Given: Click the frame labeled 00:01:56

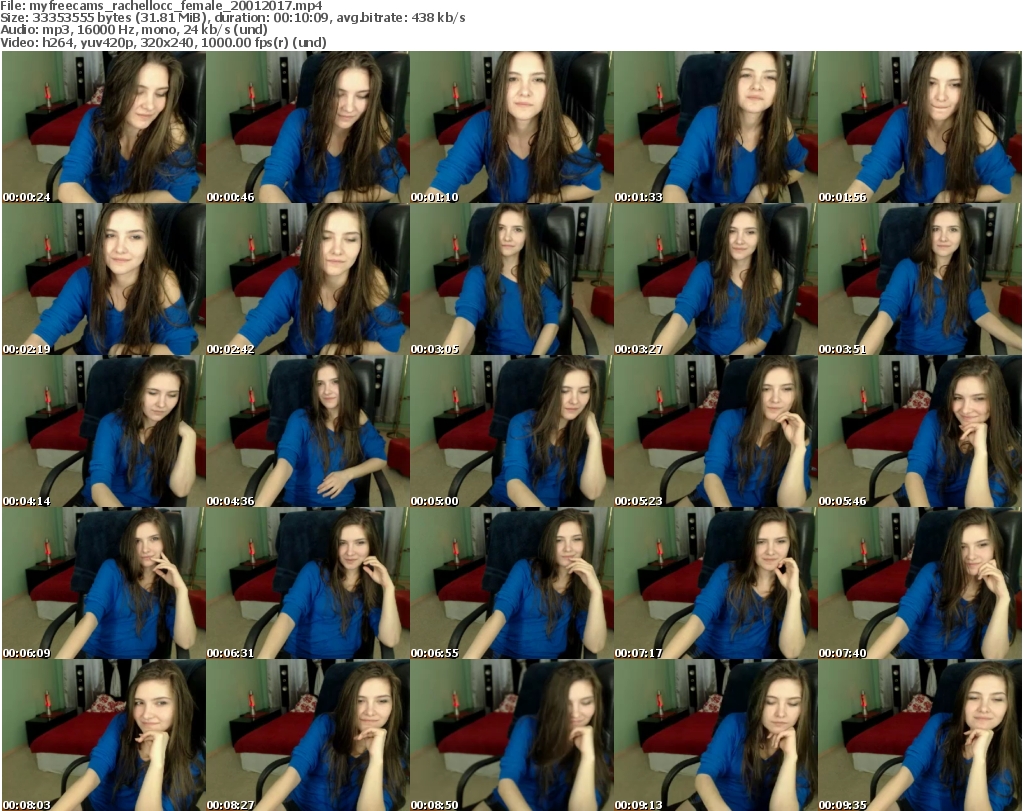Looking at the screenshot, I should (920, 127).
